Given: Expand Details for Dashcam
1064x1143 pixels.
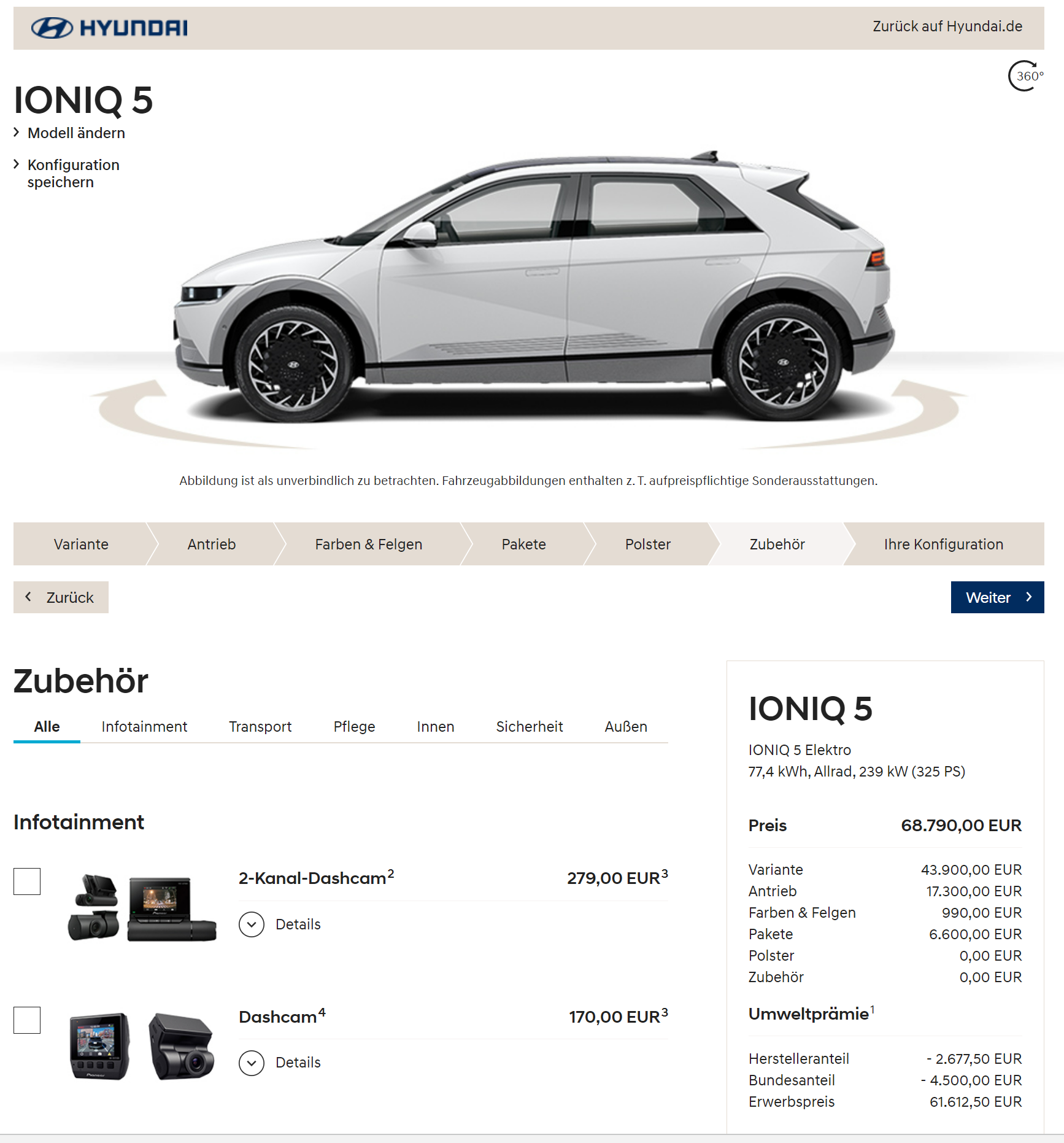Looking at the screenshot, I should click(280, 1063).
